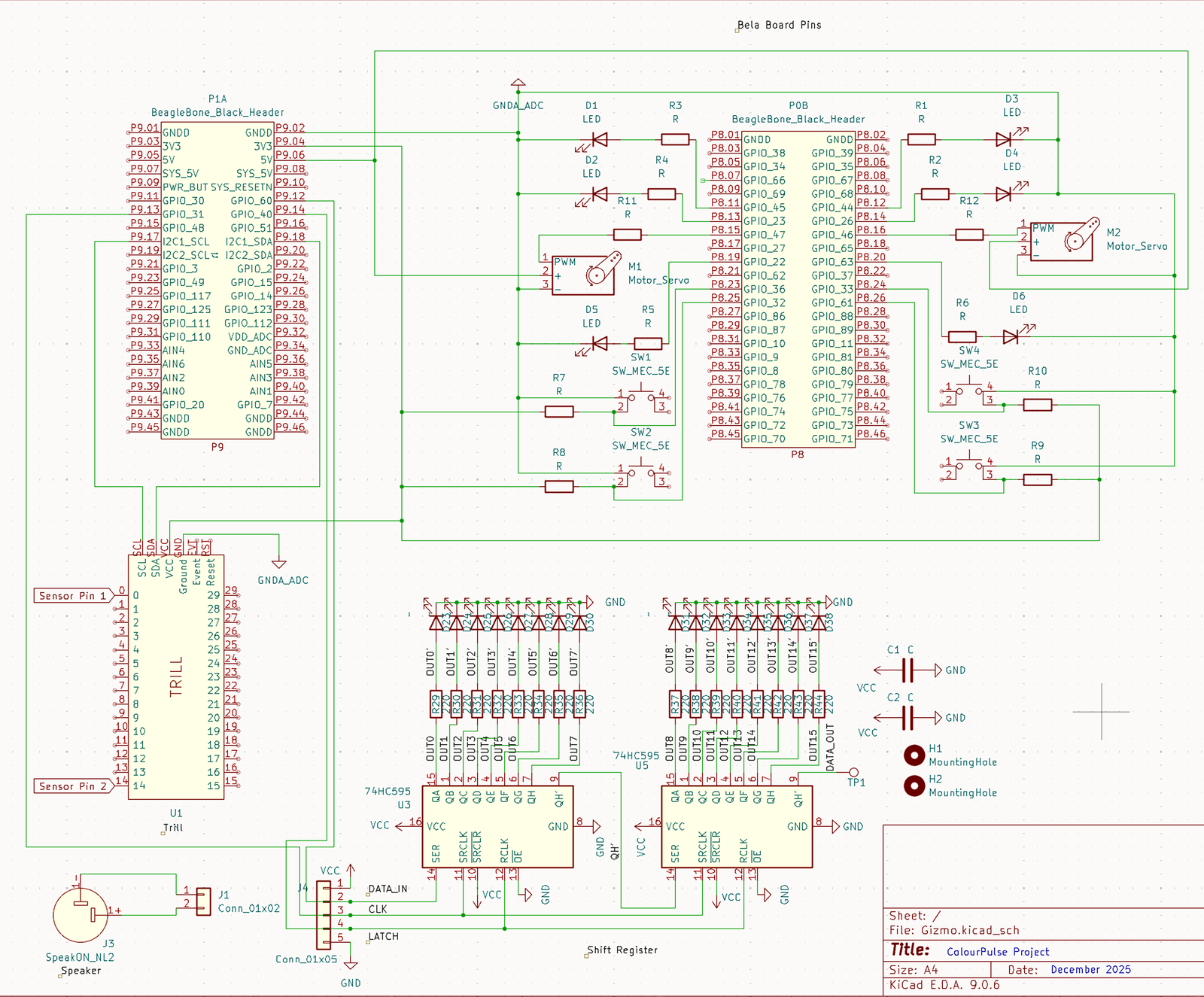Click the 'P9.14' pin label
Viewport: 1204px width, 997px height.
(290, 209)
